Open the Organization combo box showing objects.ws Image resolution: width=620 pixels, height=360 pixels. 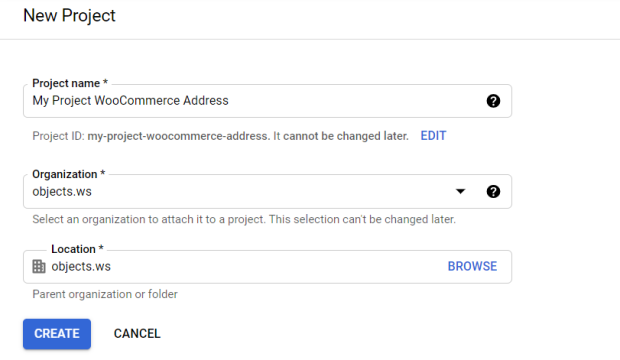click(267, 191)
